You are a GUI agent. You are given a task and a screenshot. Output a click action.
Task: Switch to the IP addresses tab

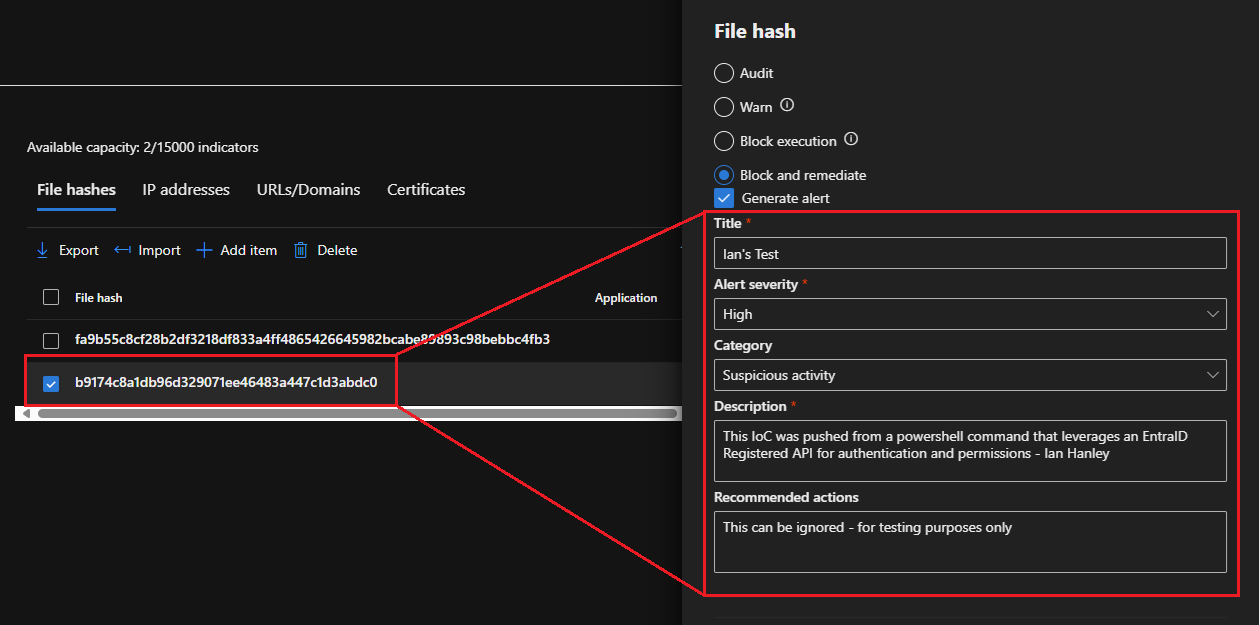[185, 189]
